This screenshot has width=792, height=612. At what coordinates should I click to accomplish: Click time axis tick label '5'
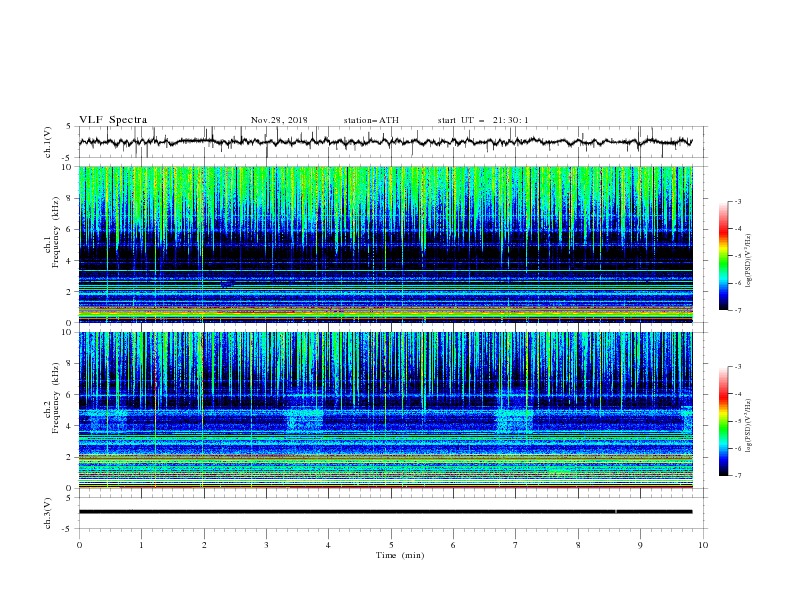coord(391,545)
